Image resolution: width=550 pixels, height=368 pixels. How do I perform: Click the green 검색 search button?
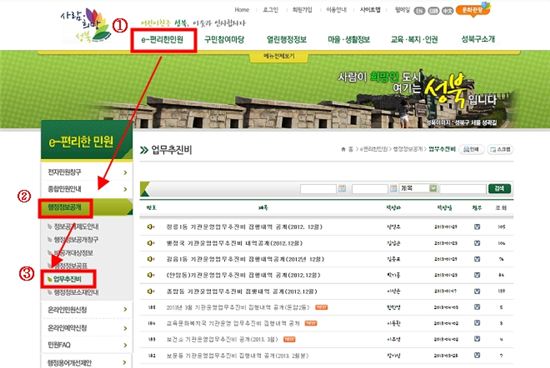[x=499, y=189]
